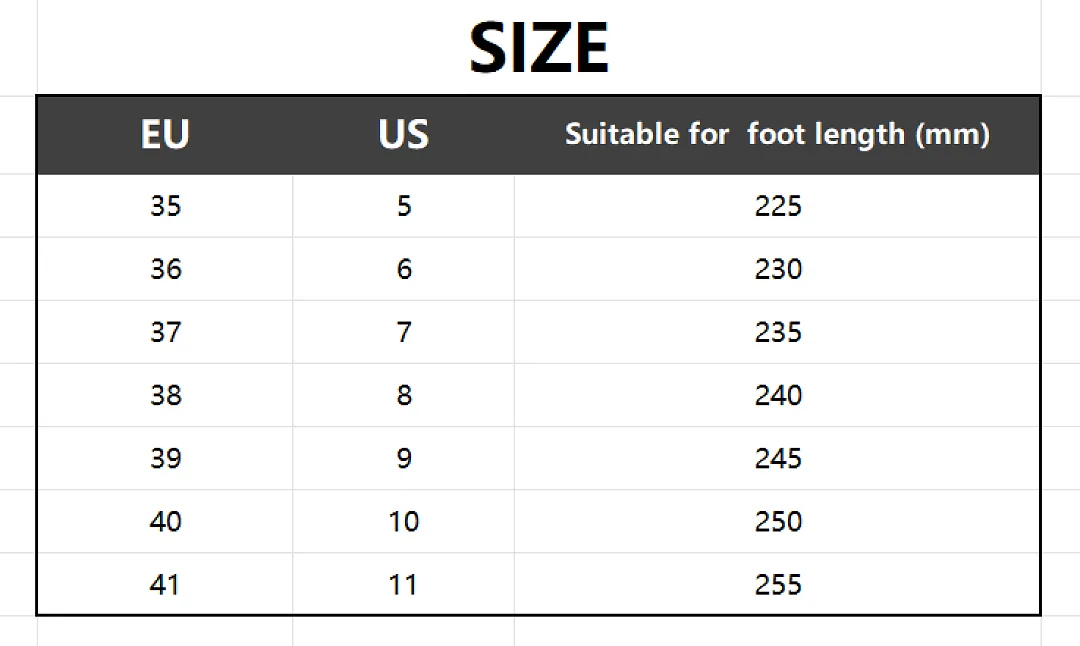Click the US size 8 cell
The width and height of the screenshot is (1080, 646).
(404, 395)
